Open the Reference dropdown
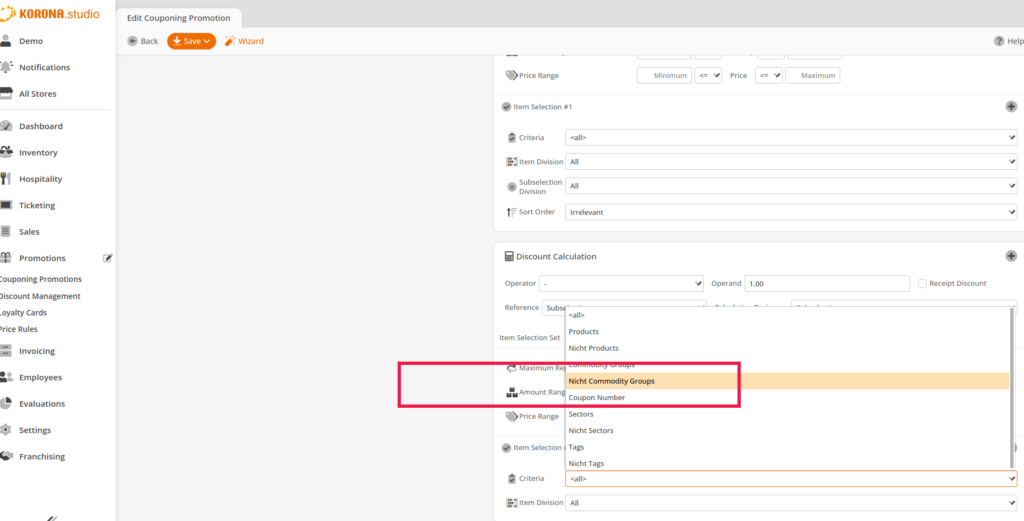 click(x=624, y=308)
